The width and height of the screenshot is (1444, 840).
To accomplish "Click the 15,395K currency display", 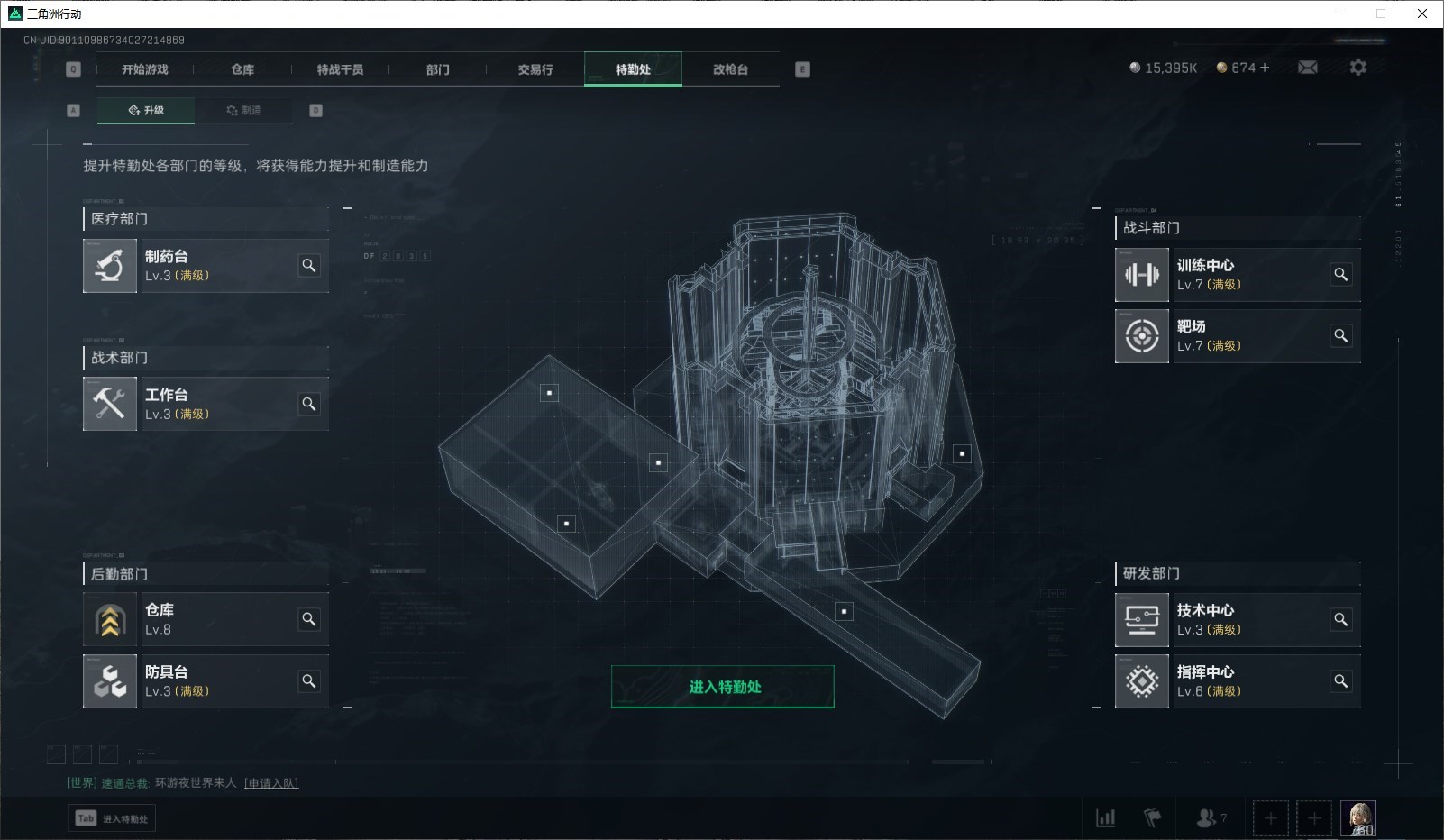I will coord(1163,68).
